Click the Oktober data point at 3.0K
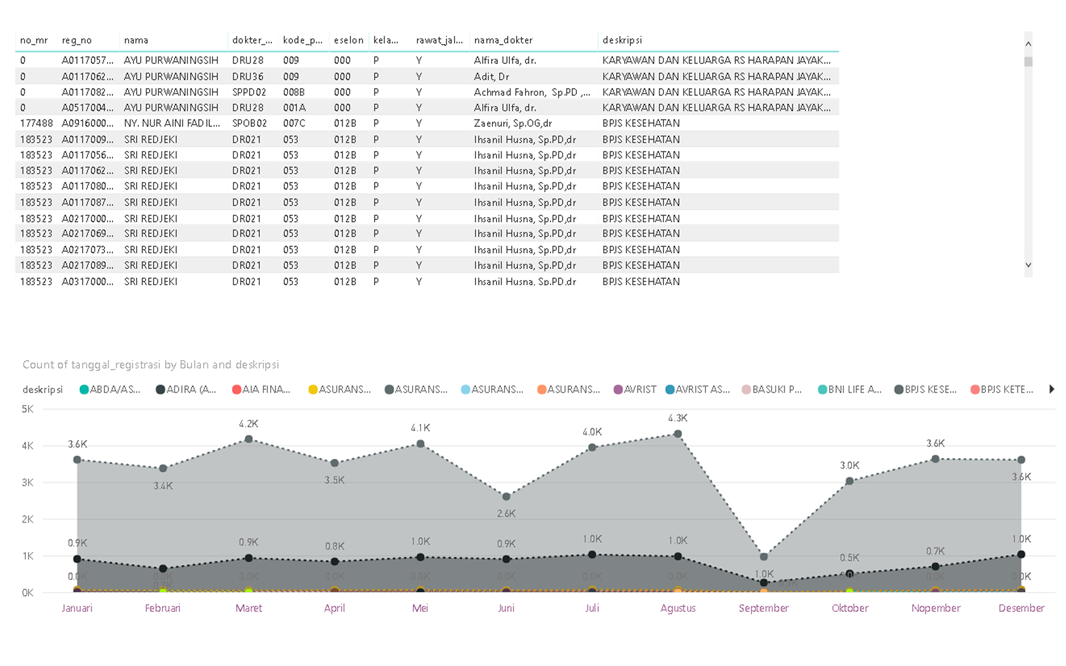This screenshot has width=1066, height=666. (850, 481)
